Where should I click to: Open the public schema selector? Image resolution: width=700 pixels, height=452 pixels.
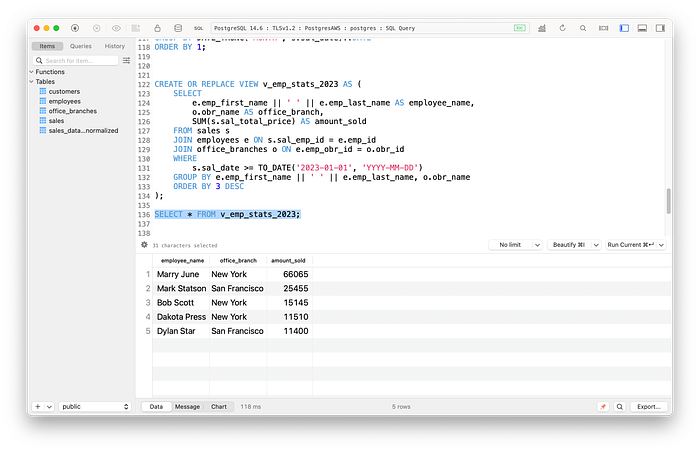point(95,407)
